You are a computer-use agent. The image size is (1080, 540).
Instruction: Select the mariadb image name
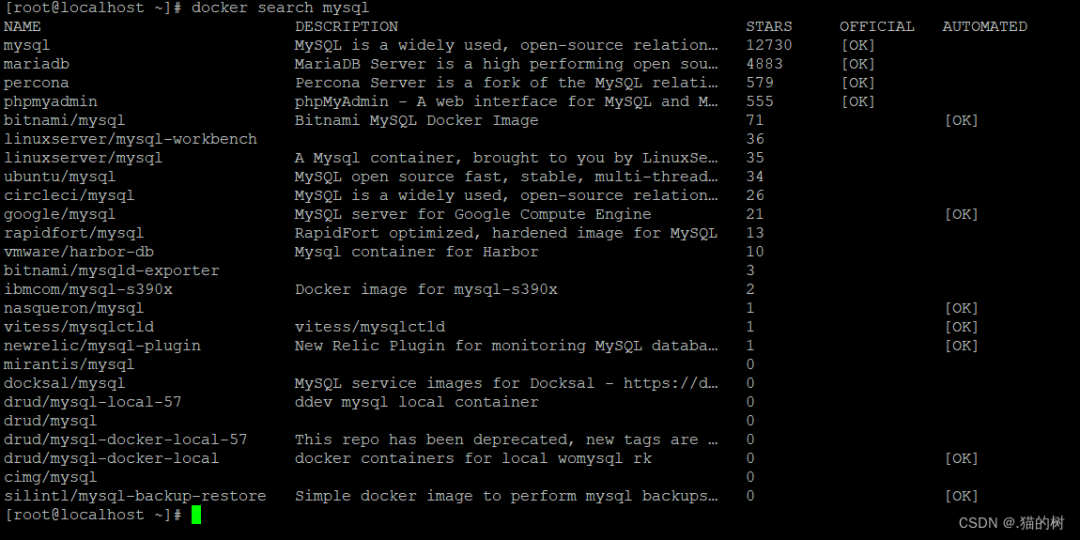click(x=36, y=64)
